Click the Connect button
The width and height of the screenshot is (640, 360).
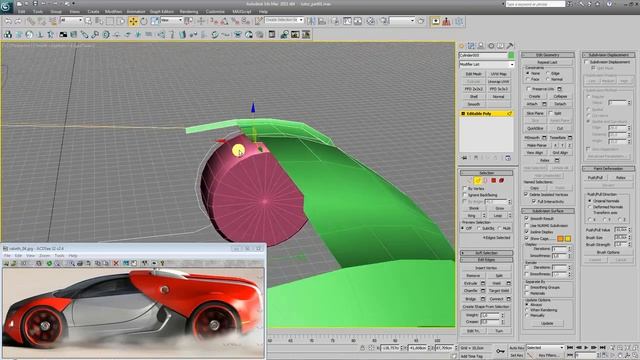pos(496,299)
